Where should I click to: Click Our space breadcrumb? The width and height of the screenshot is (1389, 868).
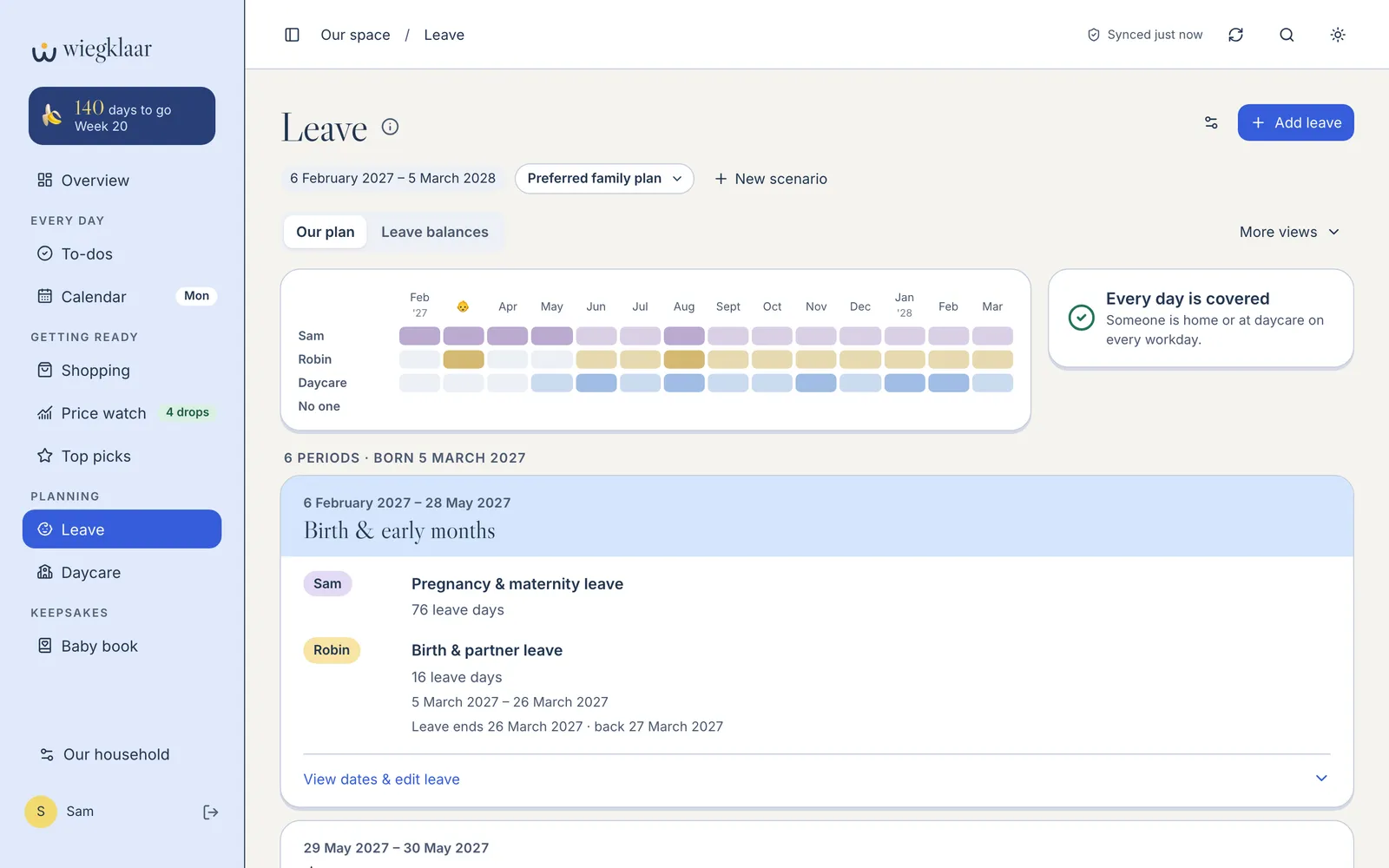[x=355, y=35]
